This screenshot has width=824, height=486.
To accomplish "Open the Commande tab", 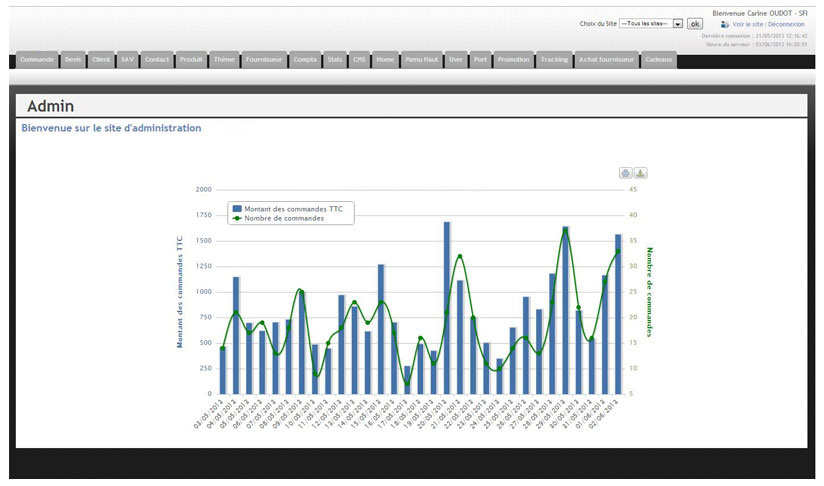I will pyautogui.click(x=37, y=60).
